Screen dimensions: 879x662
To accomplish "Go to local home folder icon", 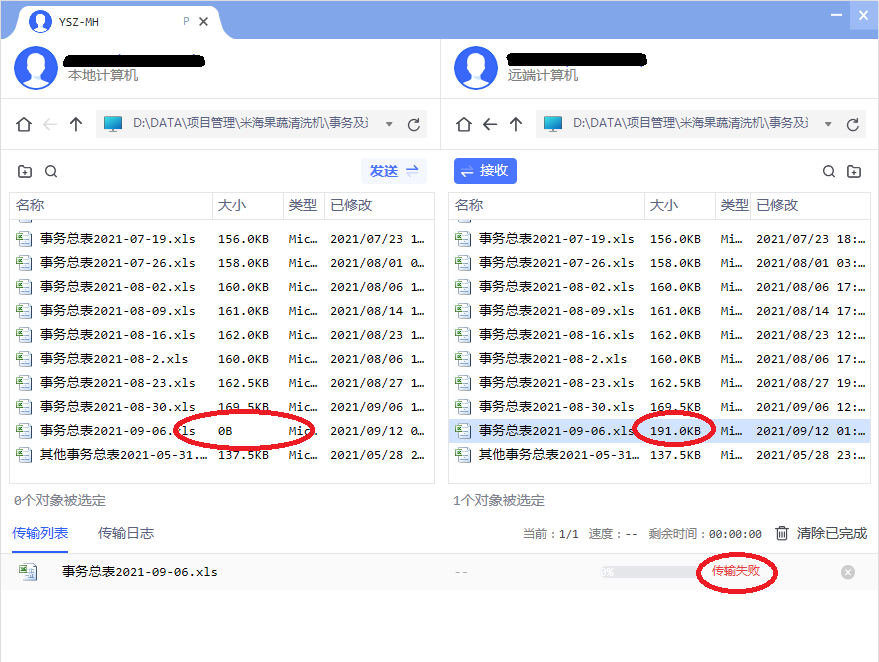I will [24, 124].
